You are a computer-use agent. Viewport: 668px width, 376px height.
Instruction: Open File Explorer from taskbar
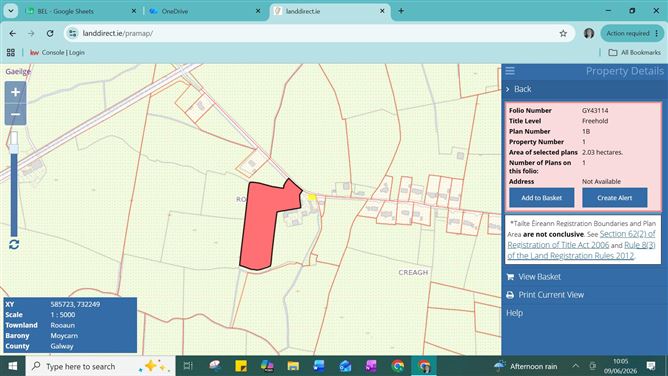[293, 366]
